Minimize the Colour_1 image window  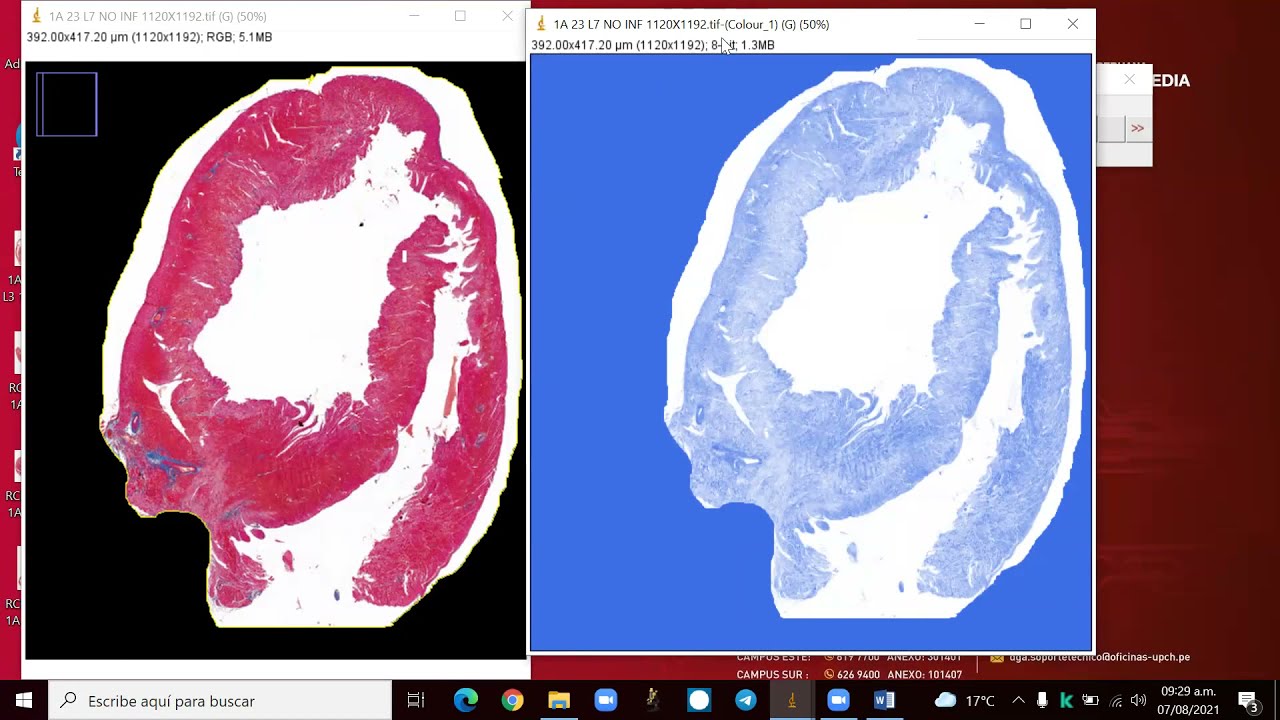tap(979, 24)
